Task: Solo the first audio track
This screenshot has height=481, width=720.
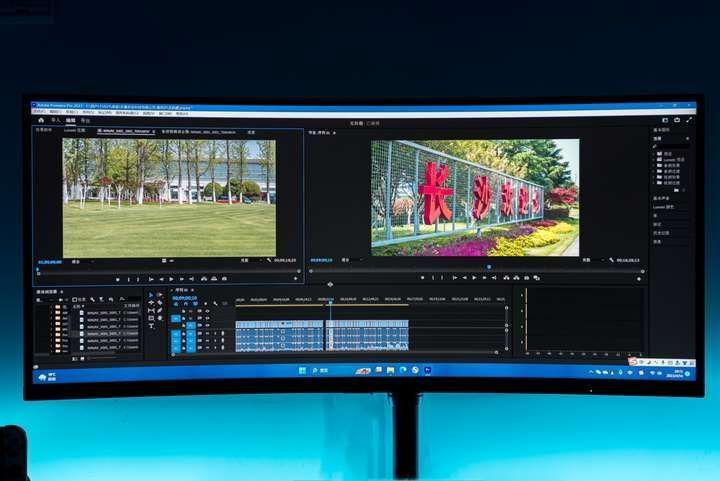Action: [x=215, y=334]
